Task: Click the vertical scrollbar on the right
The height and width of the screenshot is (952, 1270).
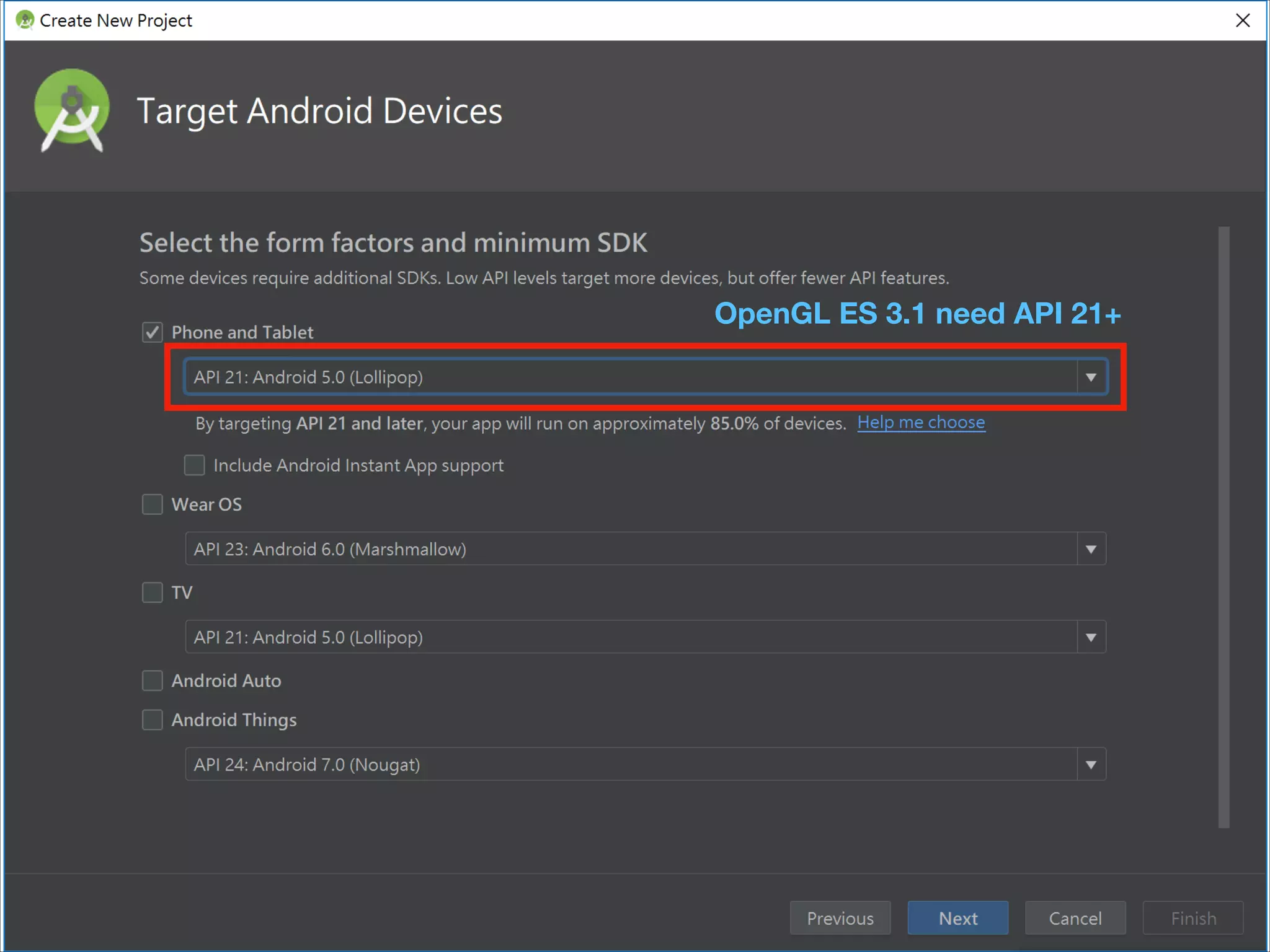Action: pos(1223,527)
